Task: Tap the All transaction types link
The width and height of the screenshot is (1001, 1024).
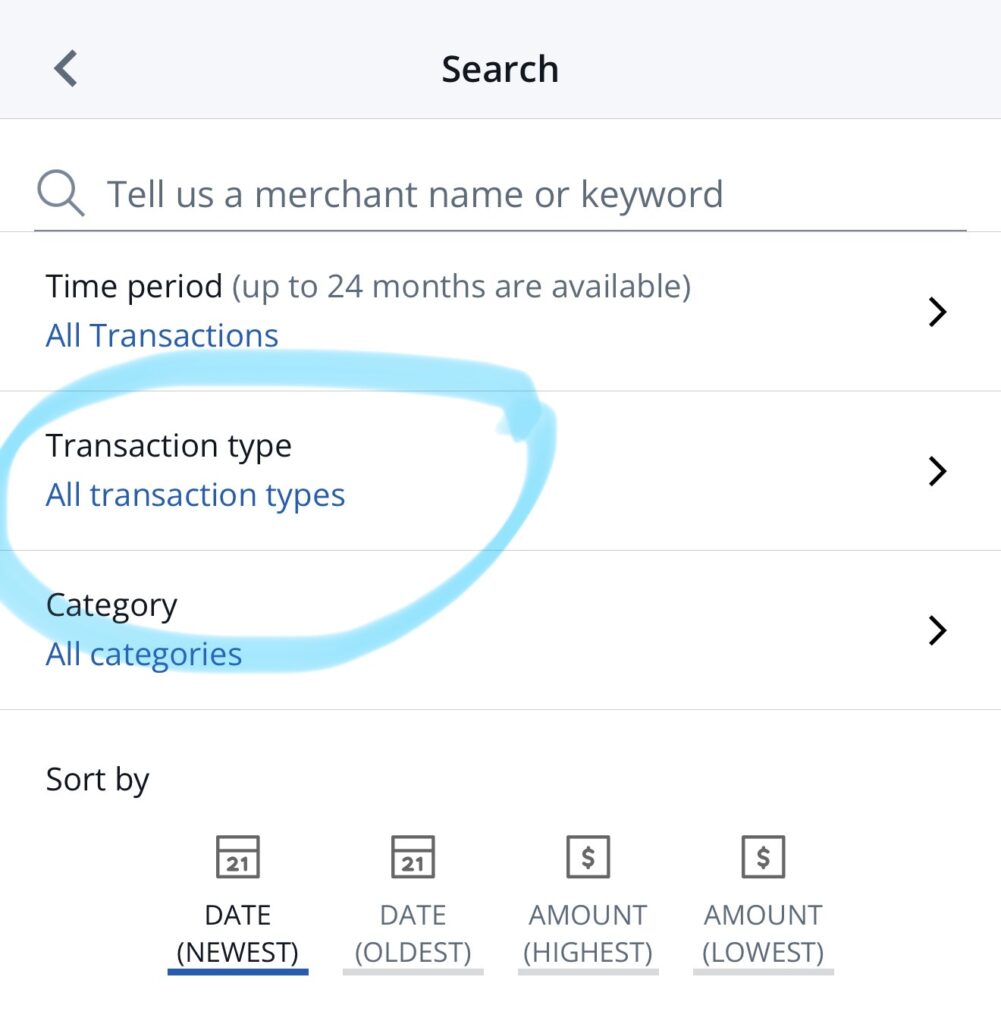Action: [195, 495]
